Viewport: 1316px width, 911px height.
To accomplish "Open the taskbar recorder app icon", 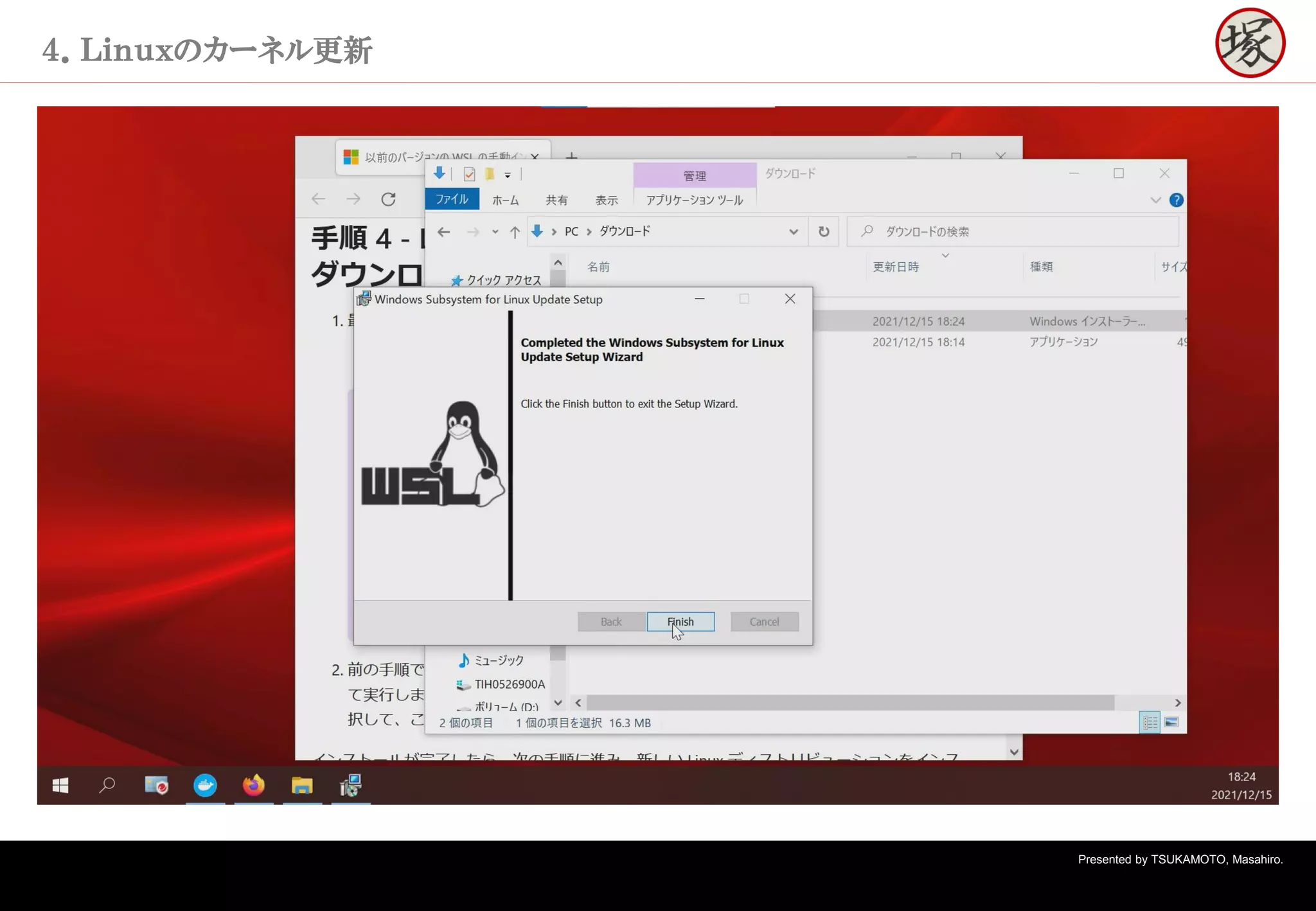I will pyautogui.click(x=156, y=785).
